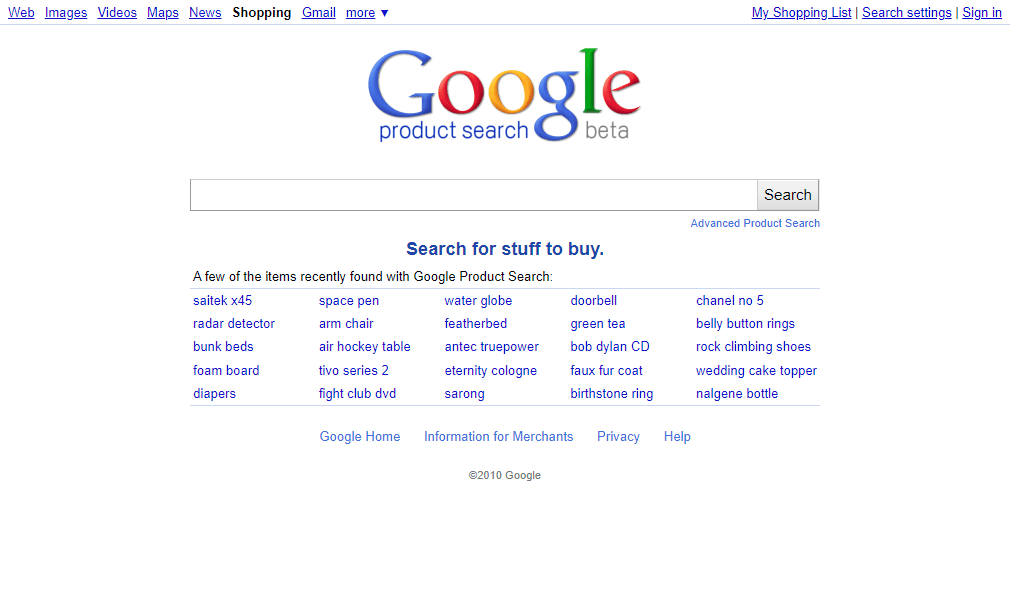Image resolution: width=1010 pixels, height=600 pixels.
Task: Open the Images tab link
Action: pos(66,13)
